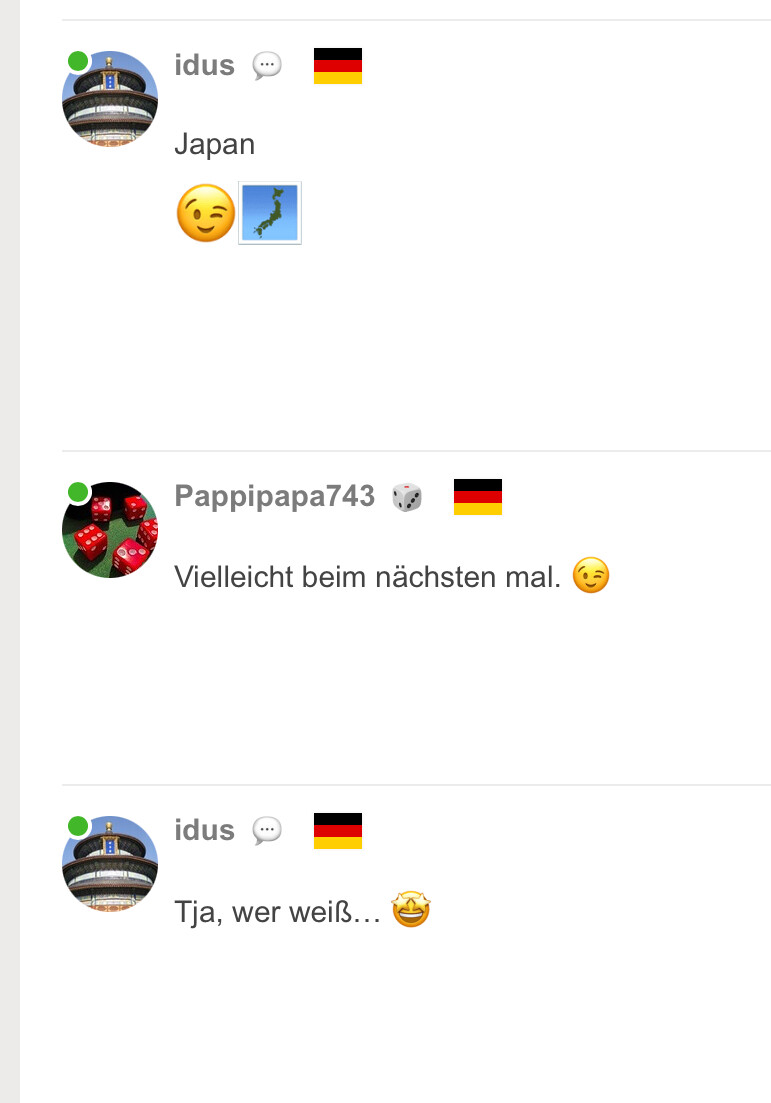Click the winking emoji beside the Japan map
This screenshot has height=1103, width=771.
click(x=205, y=213)
